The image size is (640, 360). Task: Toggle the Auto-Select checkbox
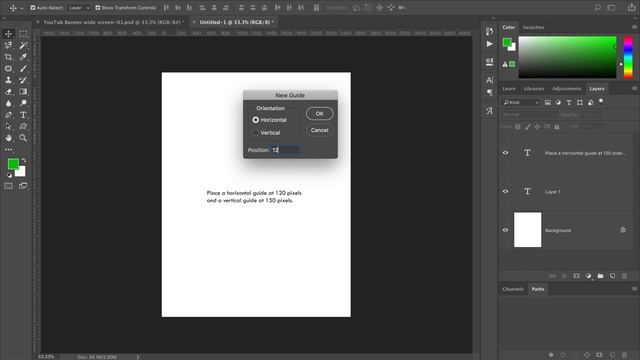pos(33,8)
